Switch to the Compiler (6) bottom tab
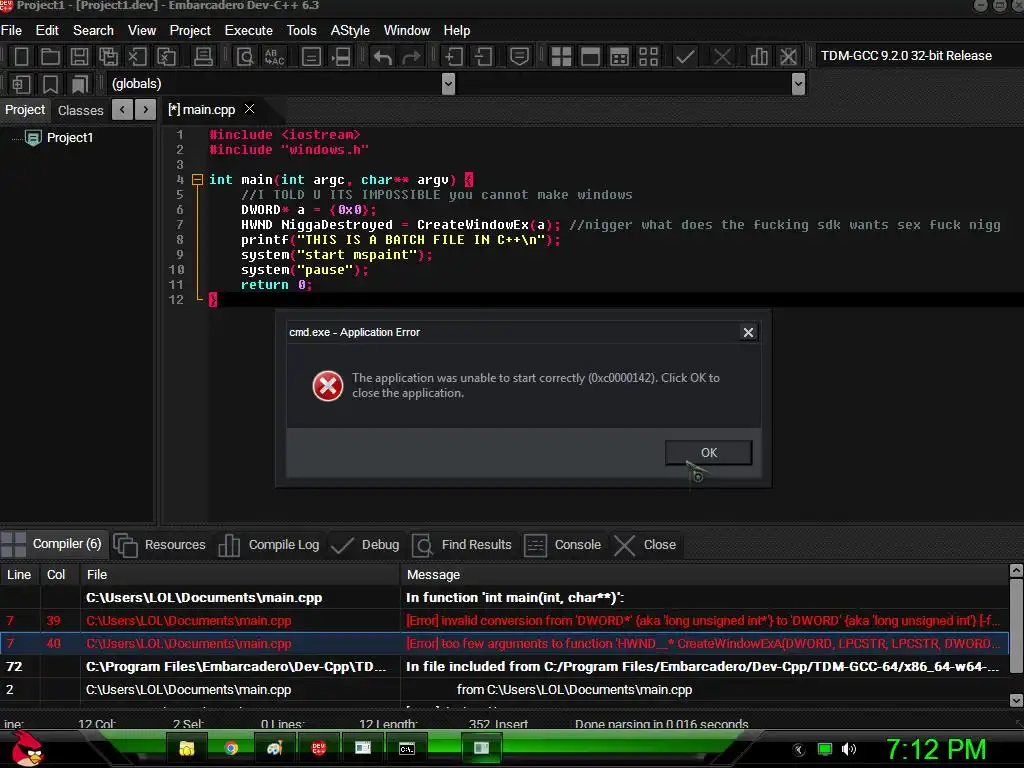This screenshot has width=1024, height=768. [x=52, y=544]
